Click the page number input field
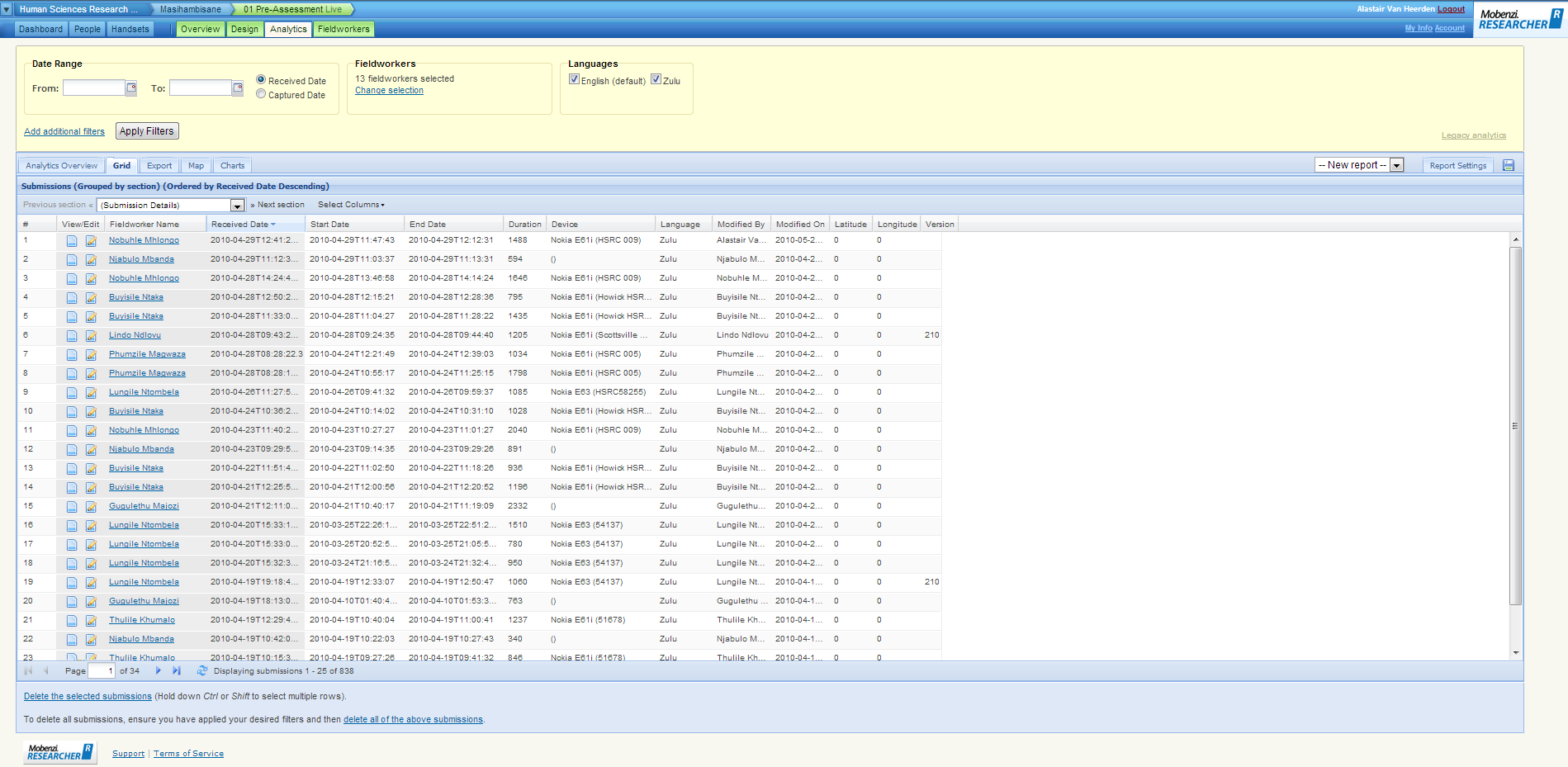The height and width of the screenshot is (767, 1568). click(101, 671)
